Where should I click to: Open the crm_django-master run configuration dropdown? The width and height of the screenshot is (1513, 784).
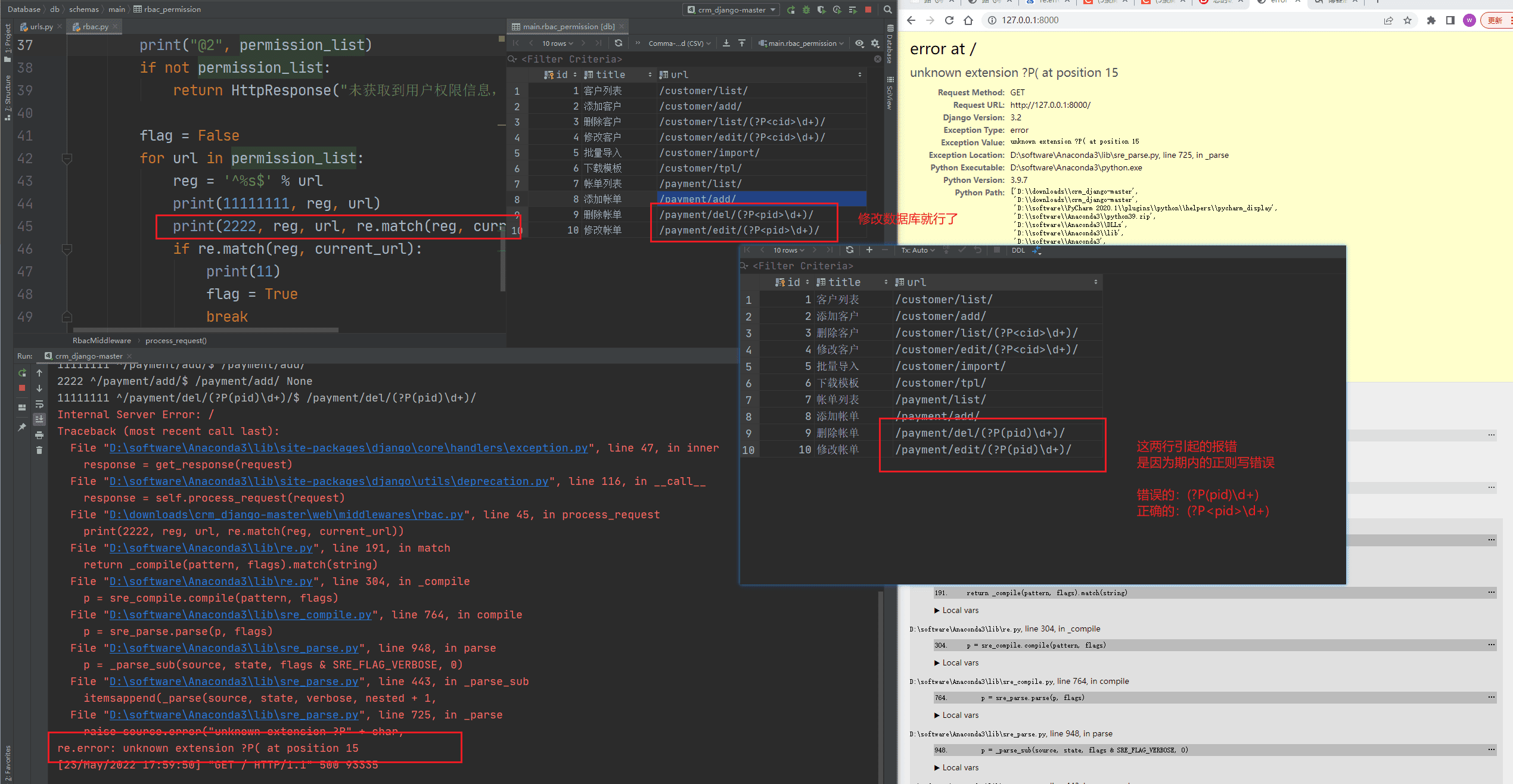(731, 10)
